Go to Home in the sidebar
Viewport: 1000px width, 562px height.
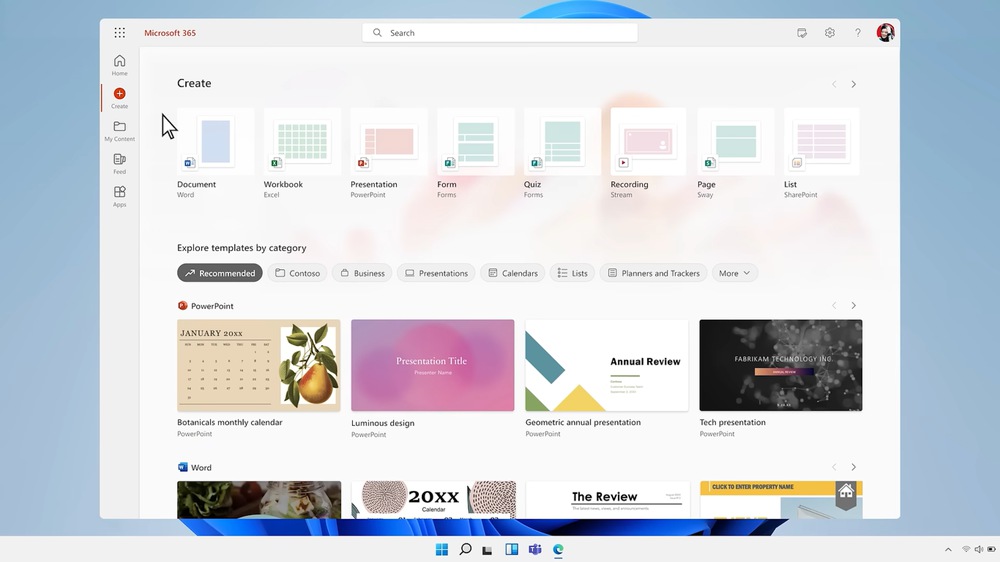tap(119, 65)
